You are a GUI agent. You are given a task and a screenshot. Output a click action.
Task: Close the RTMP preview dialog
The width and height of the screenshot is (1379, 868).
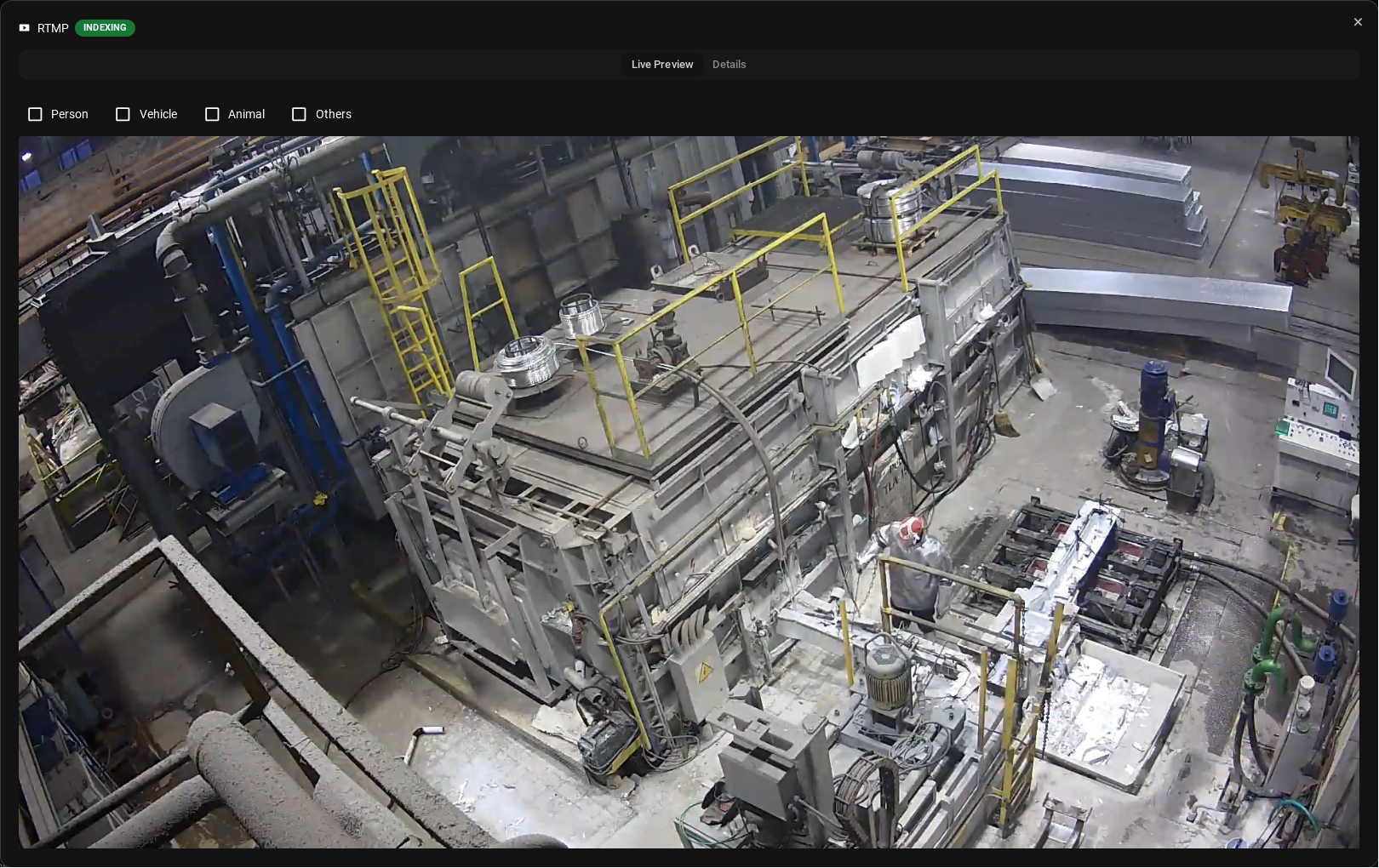coord(1358,22)
